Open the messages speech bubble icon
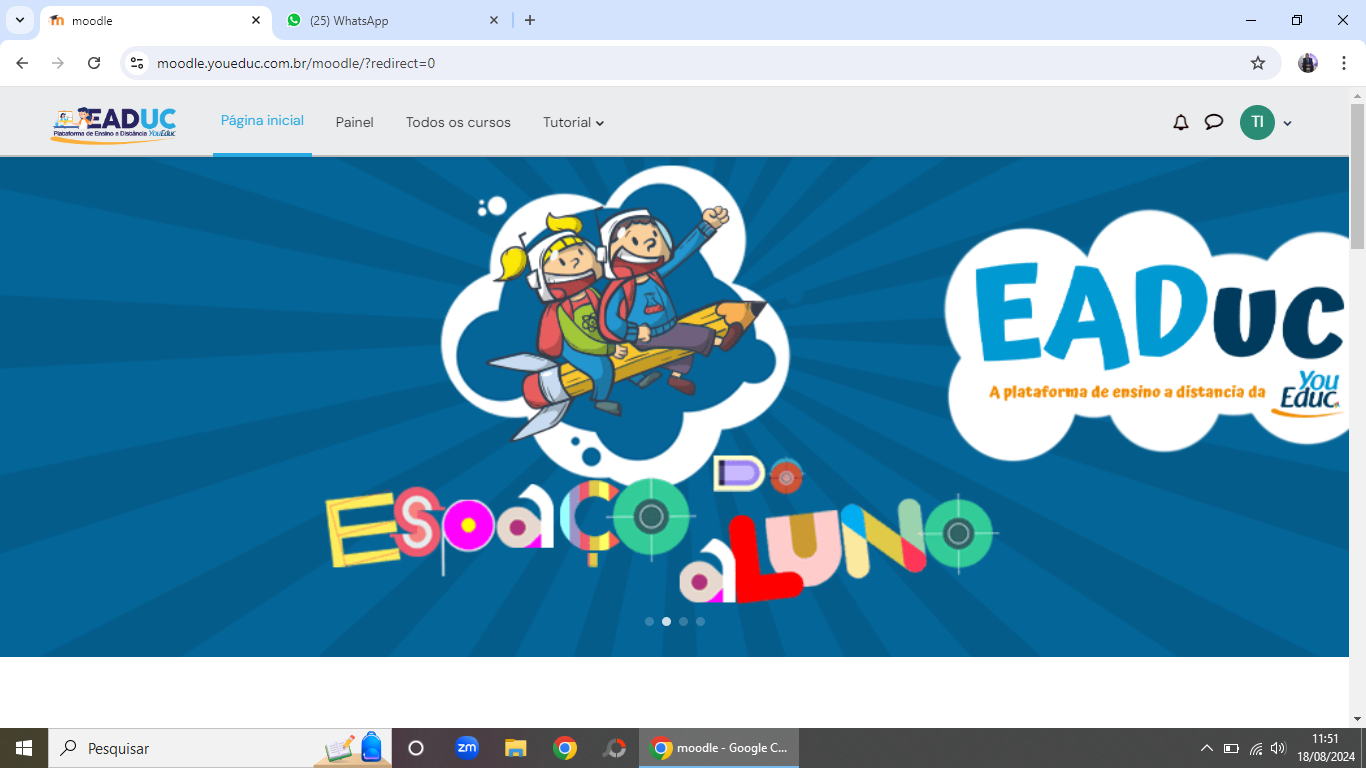1366x768 pixels. (x=1214, y=122)
